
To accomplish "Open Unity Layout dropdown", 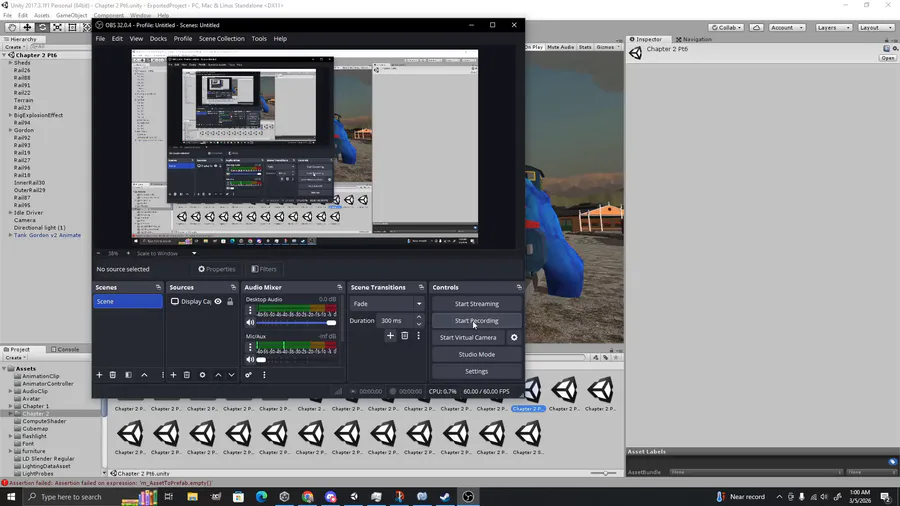I will pyautogui.click(x=875, y=28).
